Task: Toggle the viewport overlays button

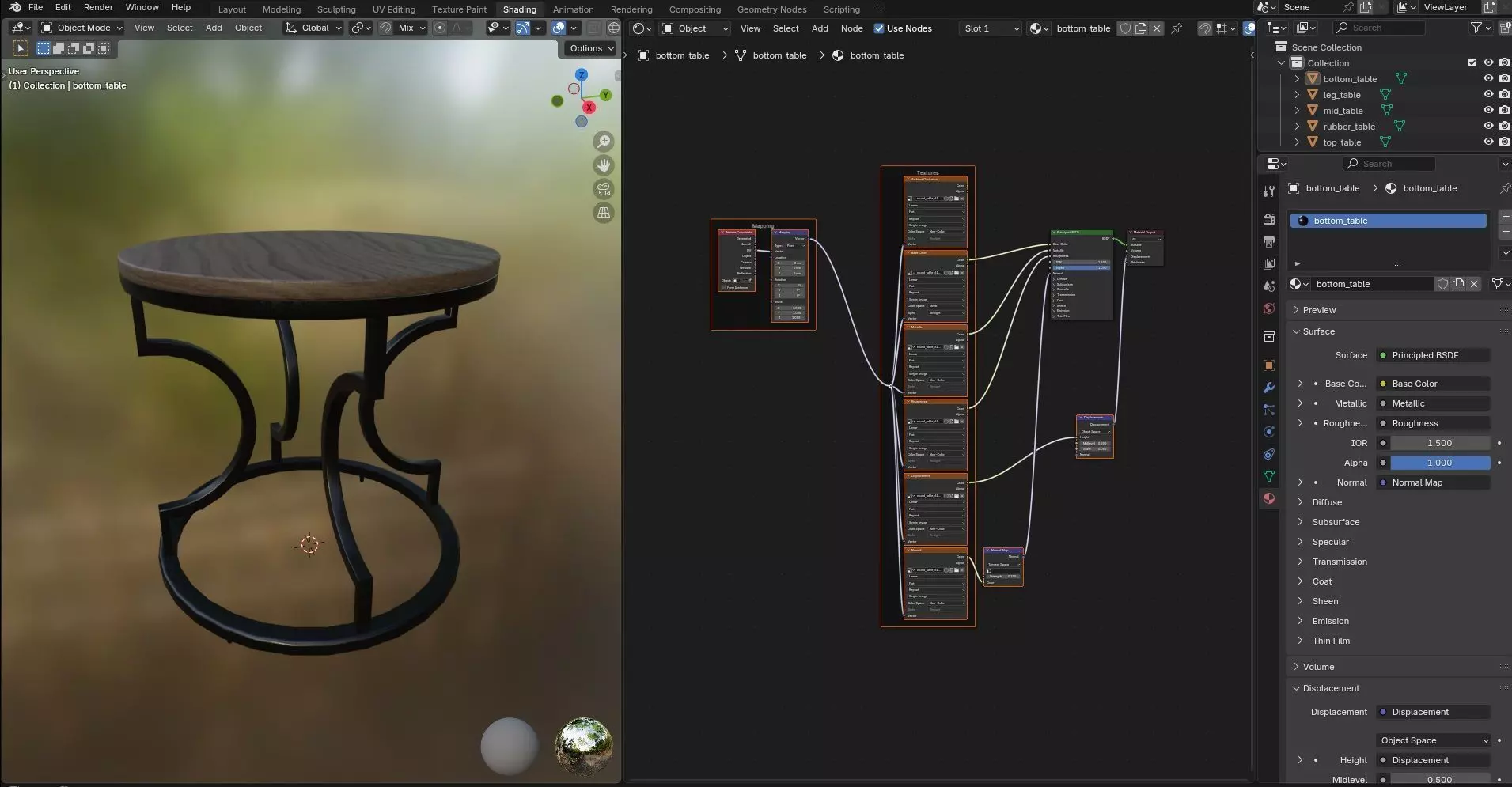Action: (x=559, y=28)
